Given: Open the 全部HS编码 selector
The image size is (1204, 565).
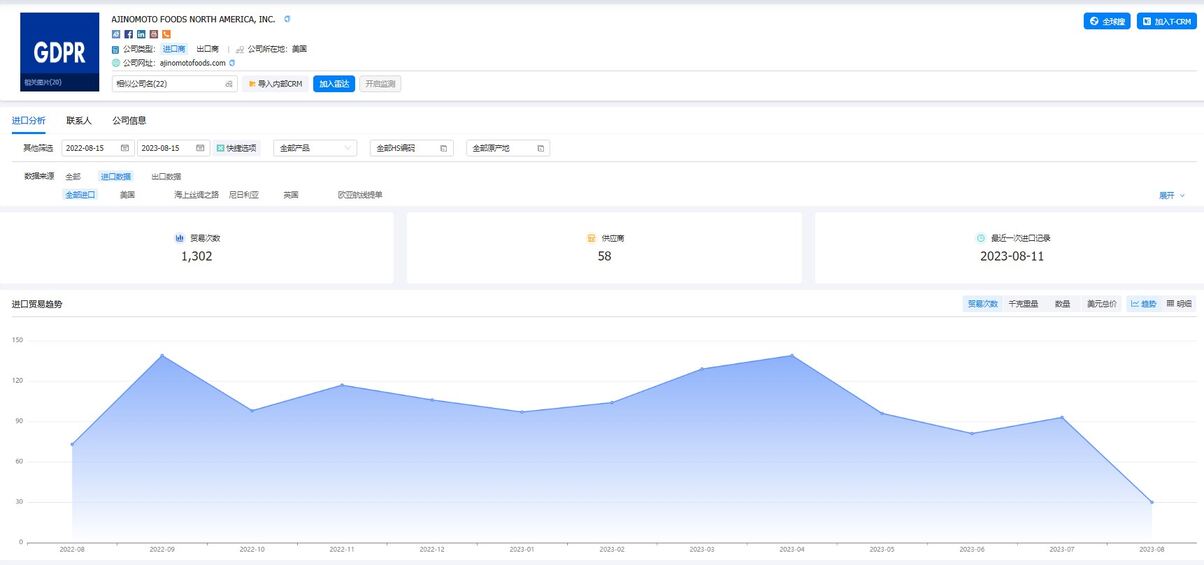Looking at the screenshot, I should tap(411, 148).
